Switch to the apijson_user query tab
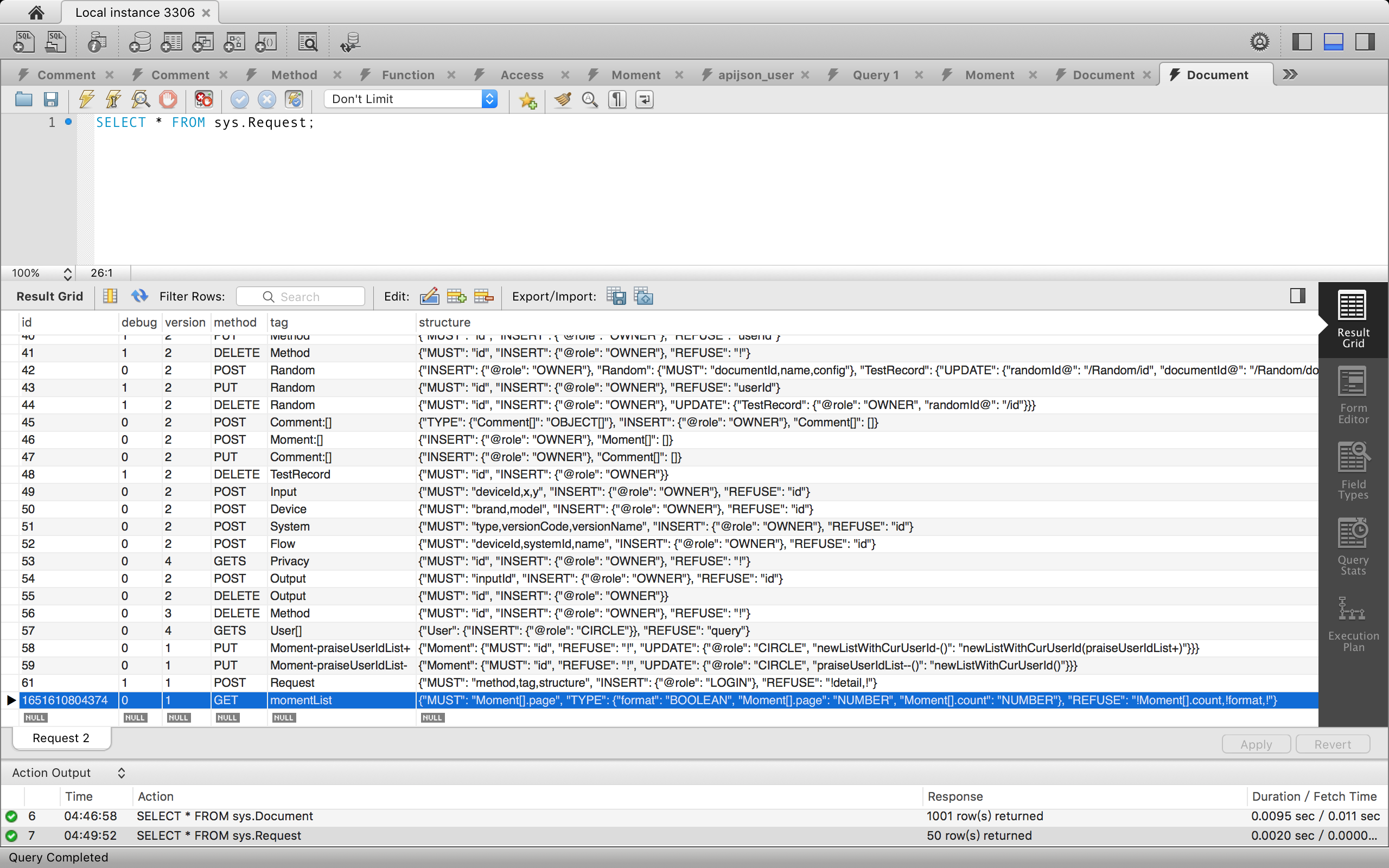Screen dimensions: 1389x868 click(x=755, y=75)
